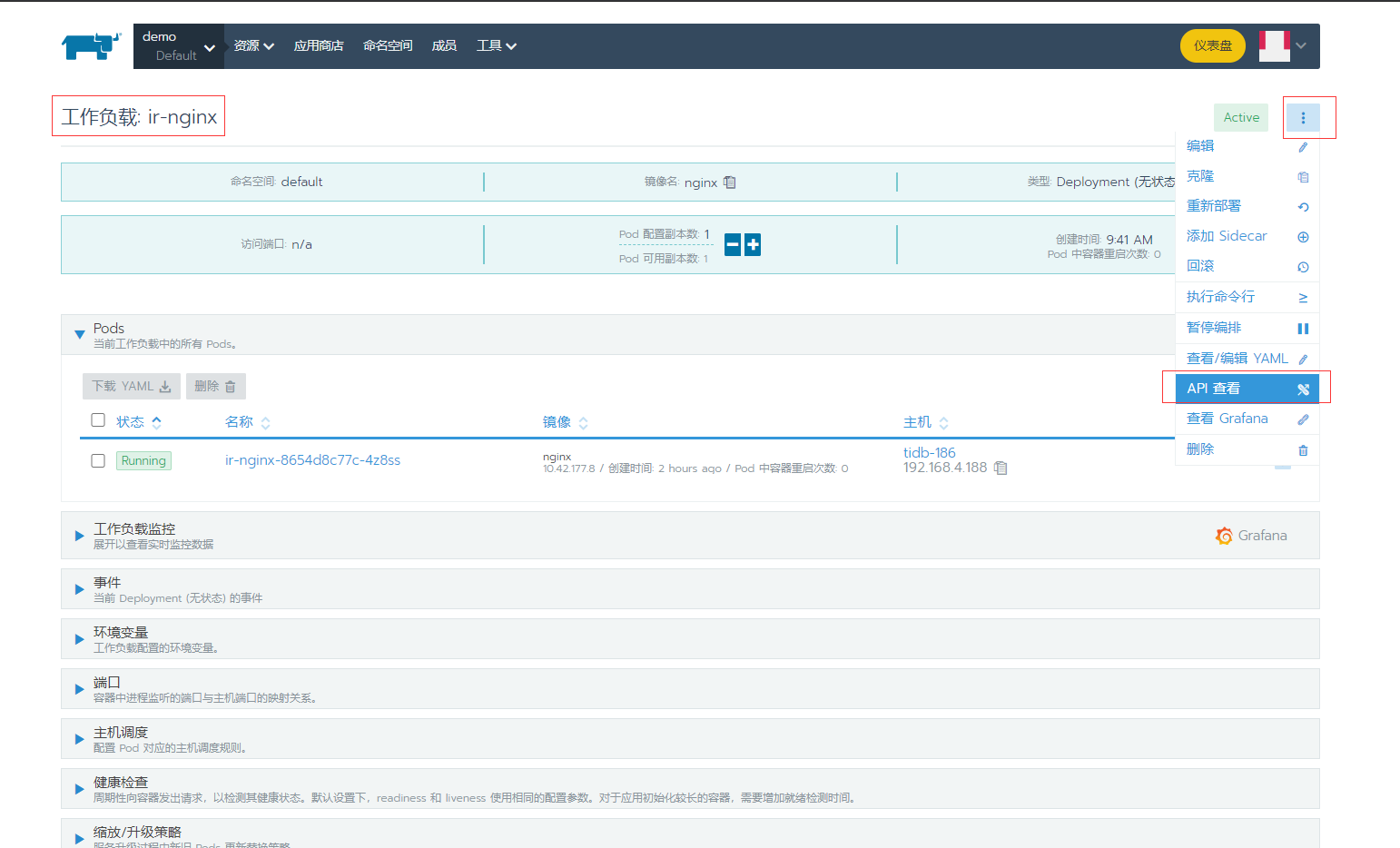Click the 下载 YAML button

tap(132, 386)
